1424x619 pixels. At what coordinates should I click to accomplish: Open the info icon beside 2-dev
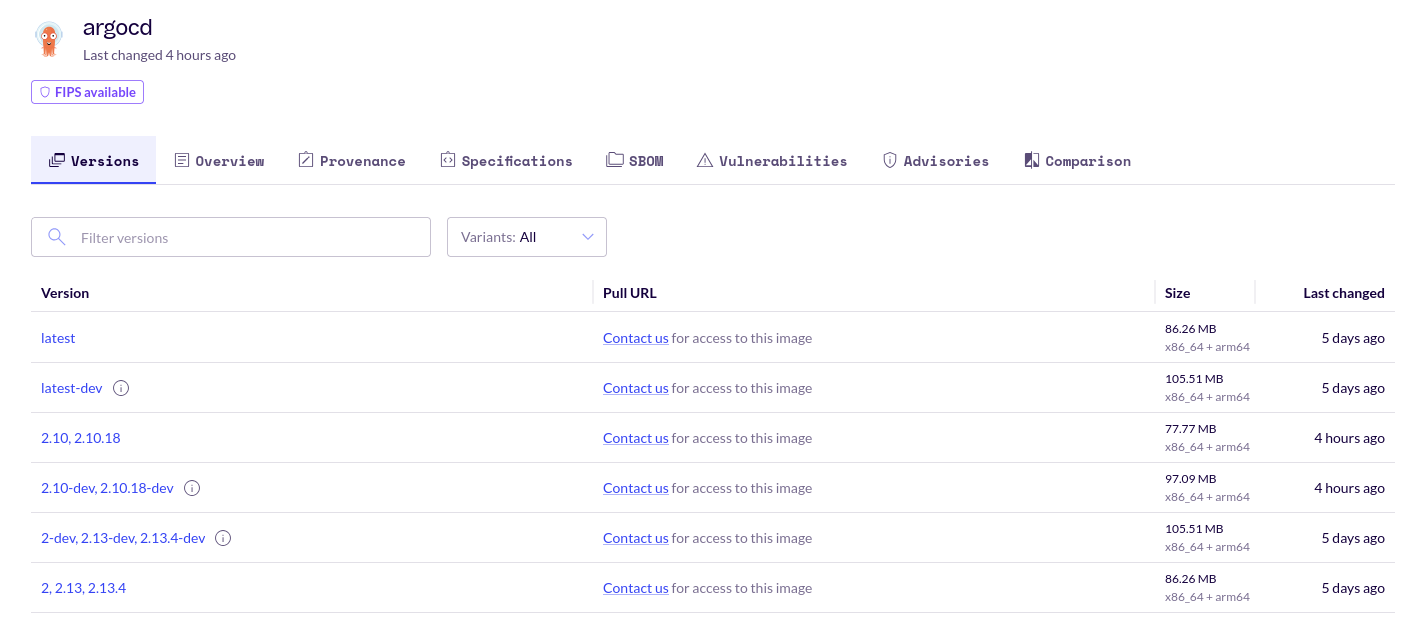click(222, 537)
